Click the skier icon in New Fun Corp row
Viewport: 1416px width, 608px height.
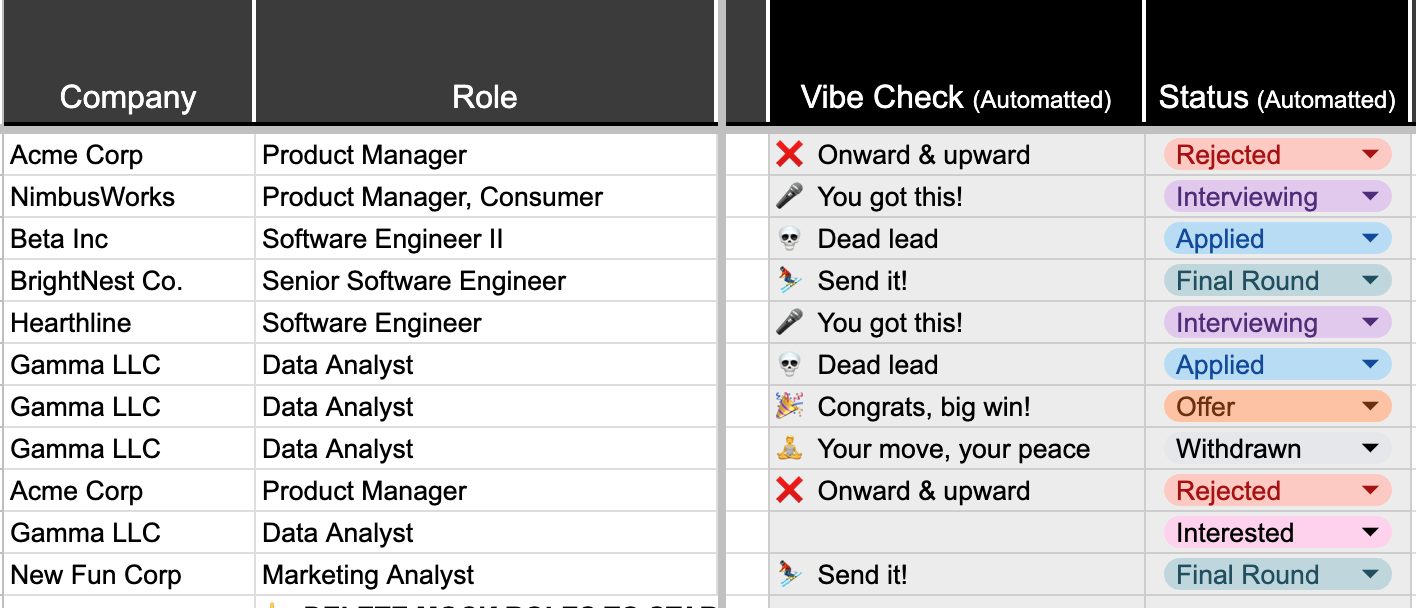(x=789, y=575)
